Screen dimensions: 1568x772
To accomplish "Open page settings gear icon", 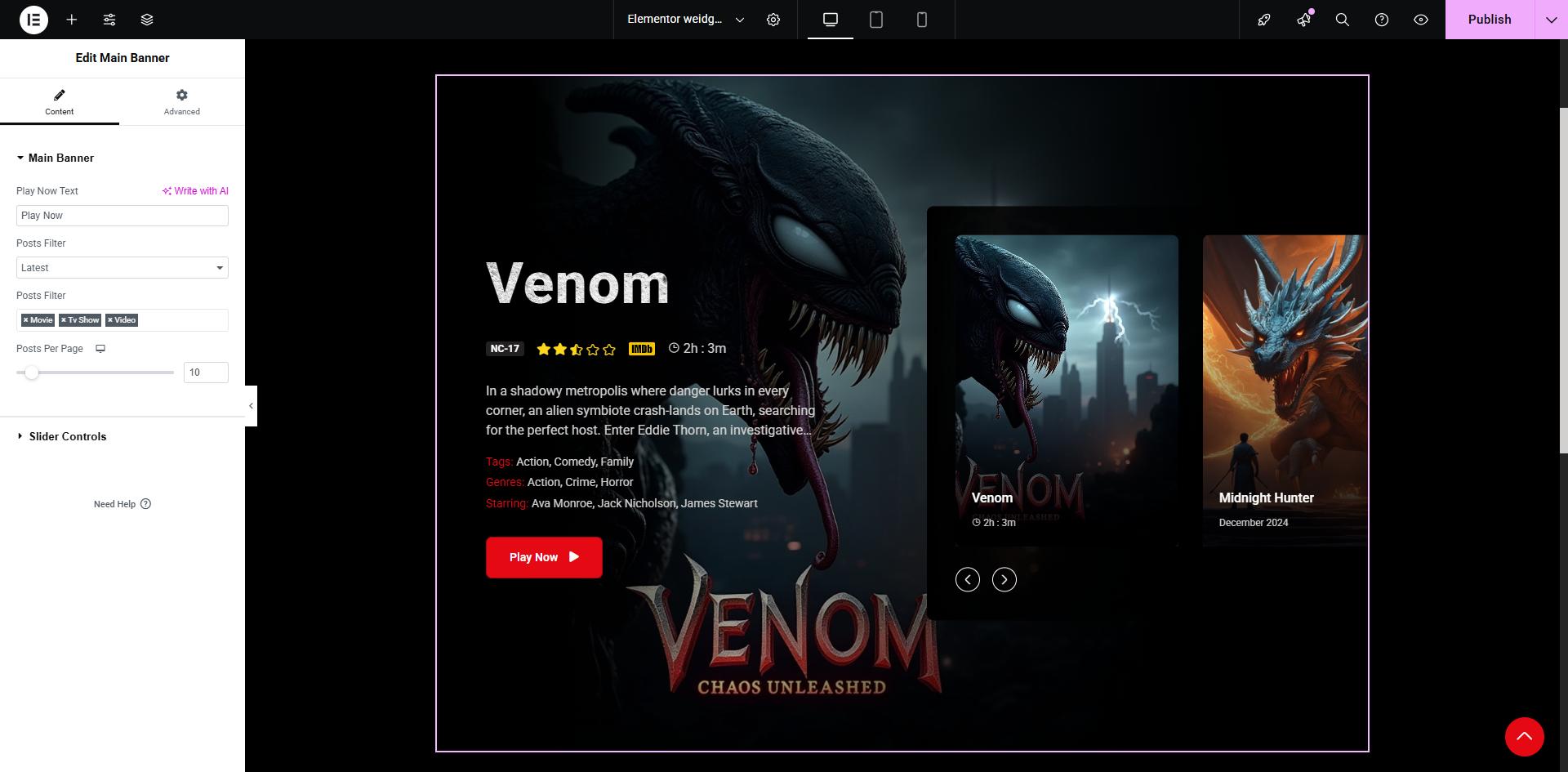I will [x=773, y=20].
